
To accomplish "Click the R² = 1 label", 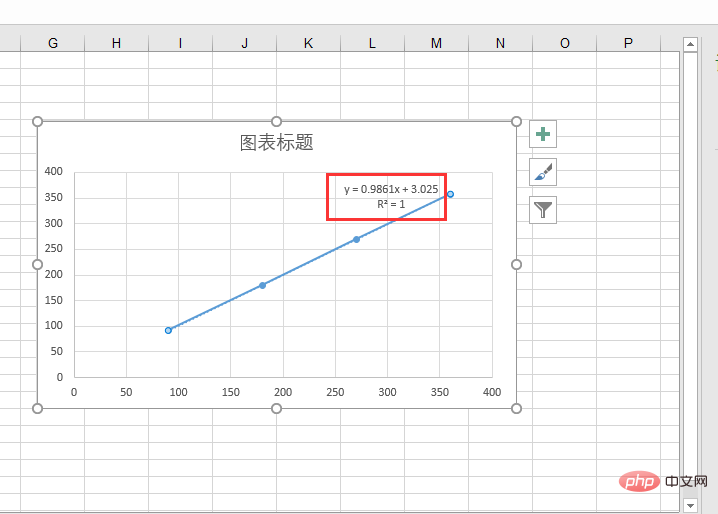I will pos(391,204).
